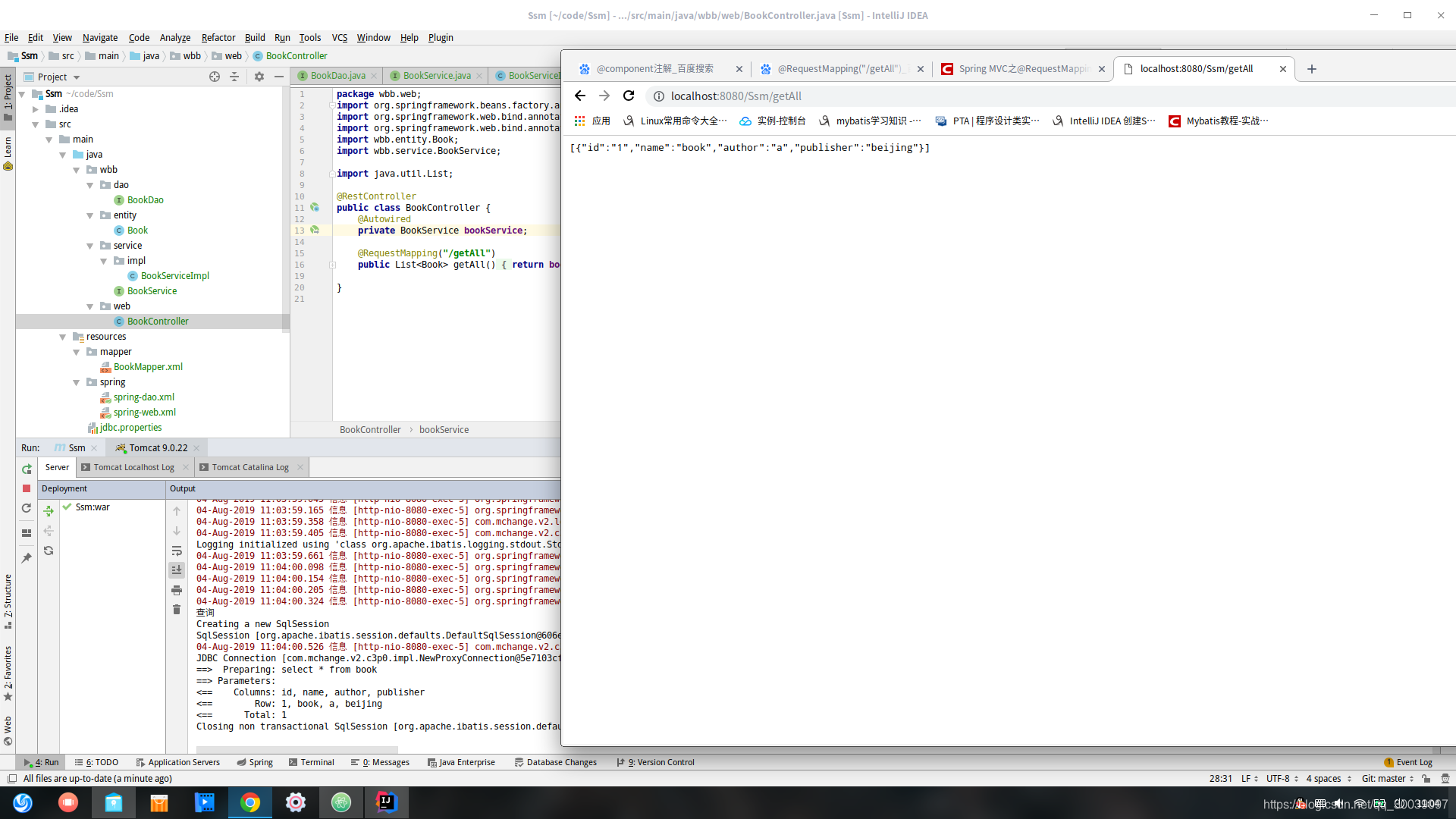This screenshot has width=1456, height=819.
Task: Open the 实例-控制台 bookmark
Action: pos(773,121)
